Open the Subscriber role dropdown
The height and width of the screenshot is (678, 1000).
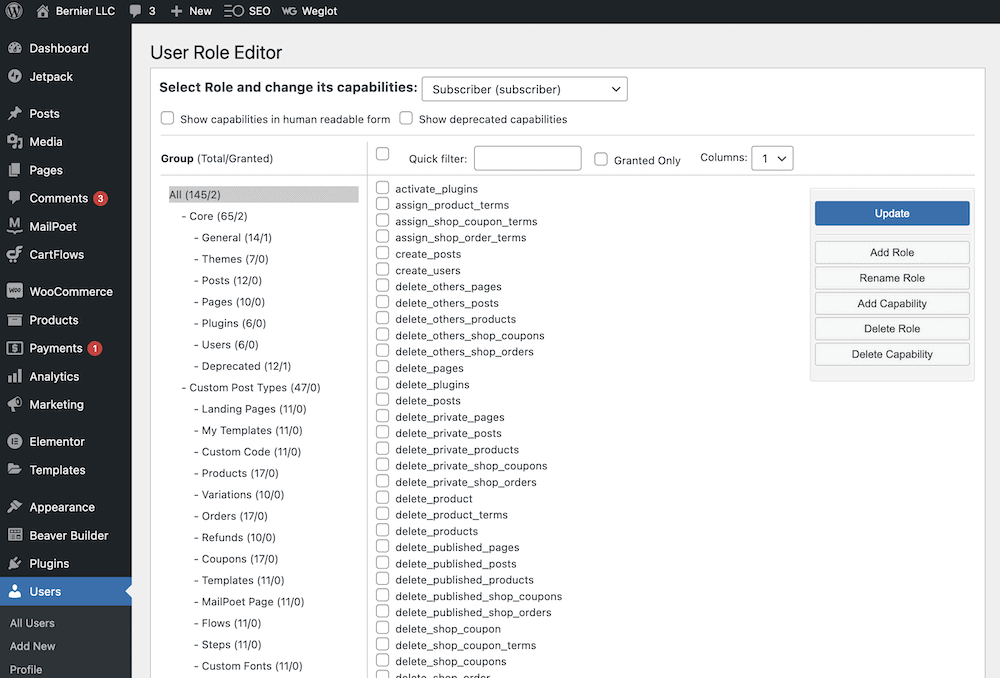tap(524, 89)
